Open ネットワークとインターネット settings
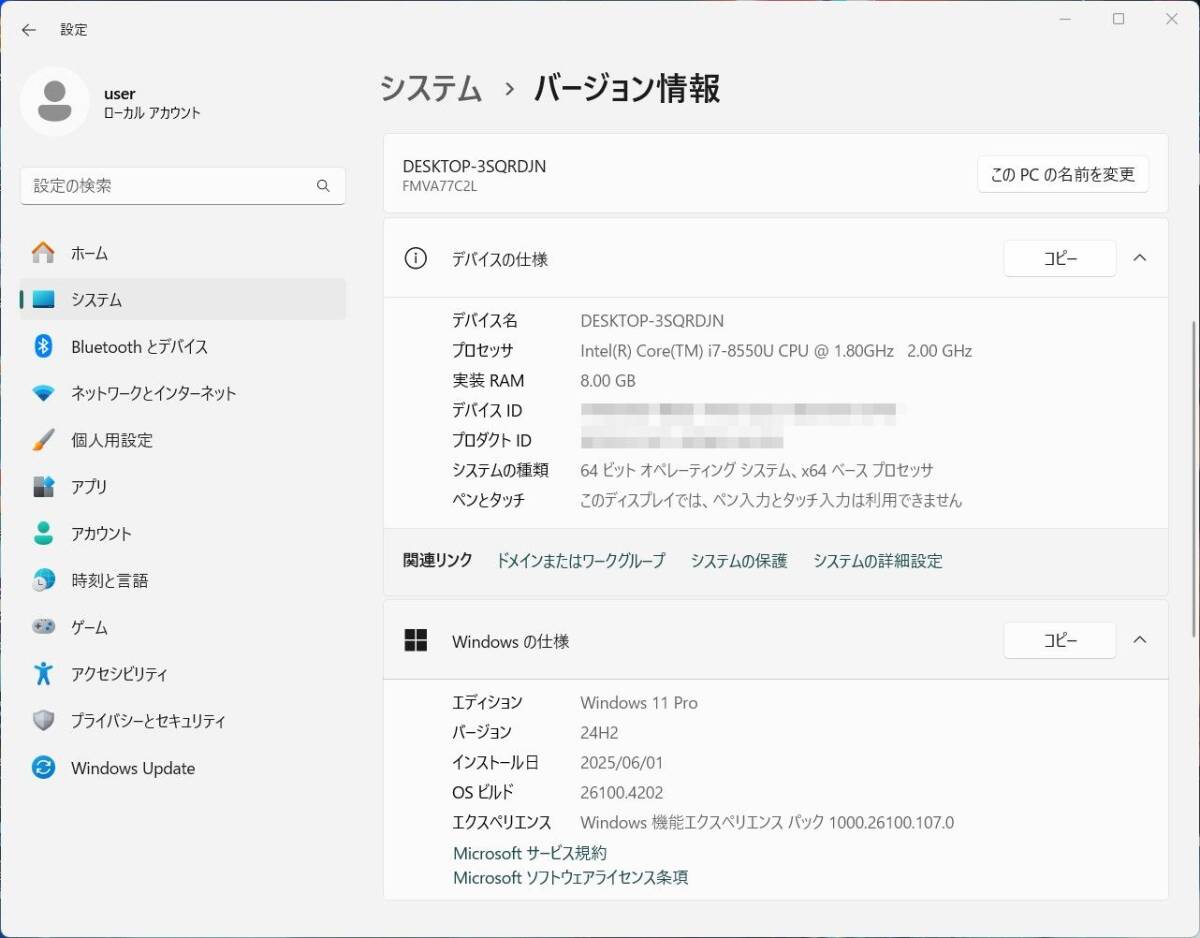 [183, 394]
